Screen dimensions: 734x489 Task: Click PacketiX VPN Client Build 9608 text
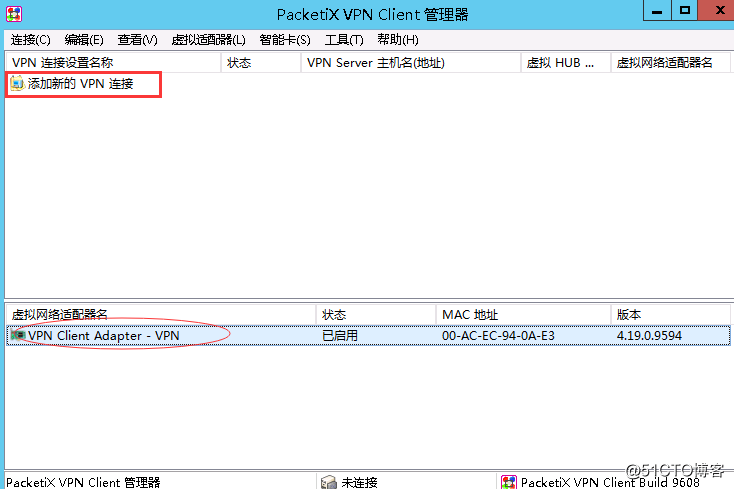pyautogui.click(x=610, y=482)
